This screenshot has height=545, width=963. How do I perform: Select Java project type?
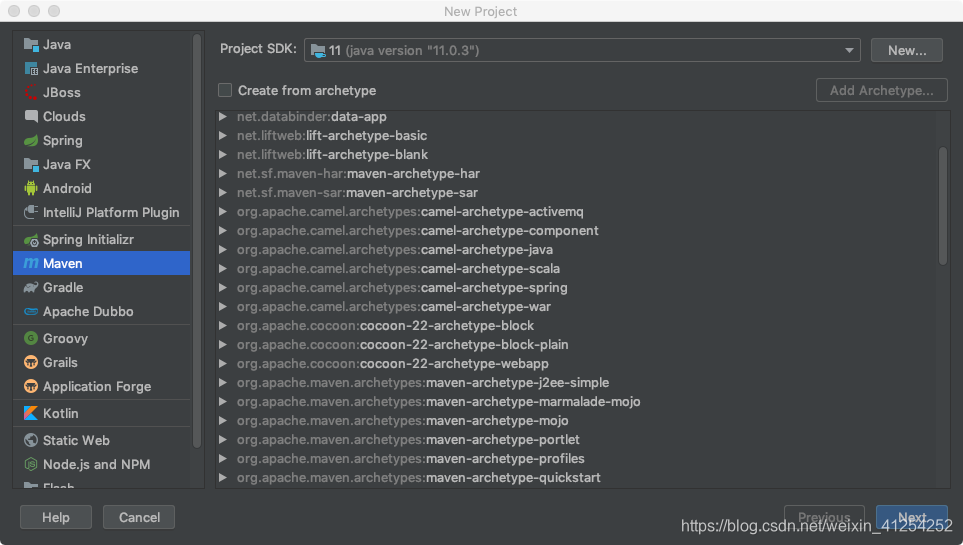coord(101,44)
